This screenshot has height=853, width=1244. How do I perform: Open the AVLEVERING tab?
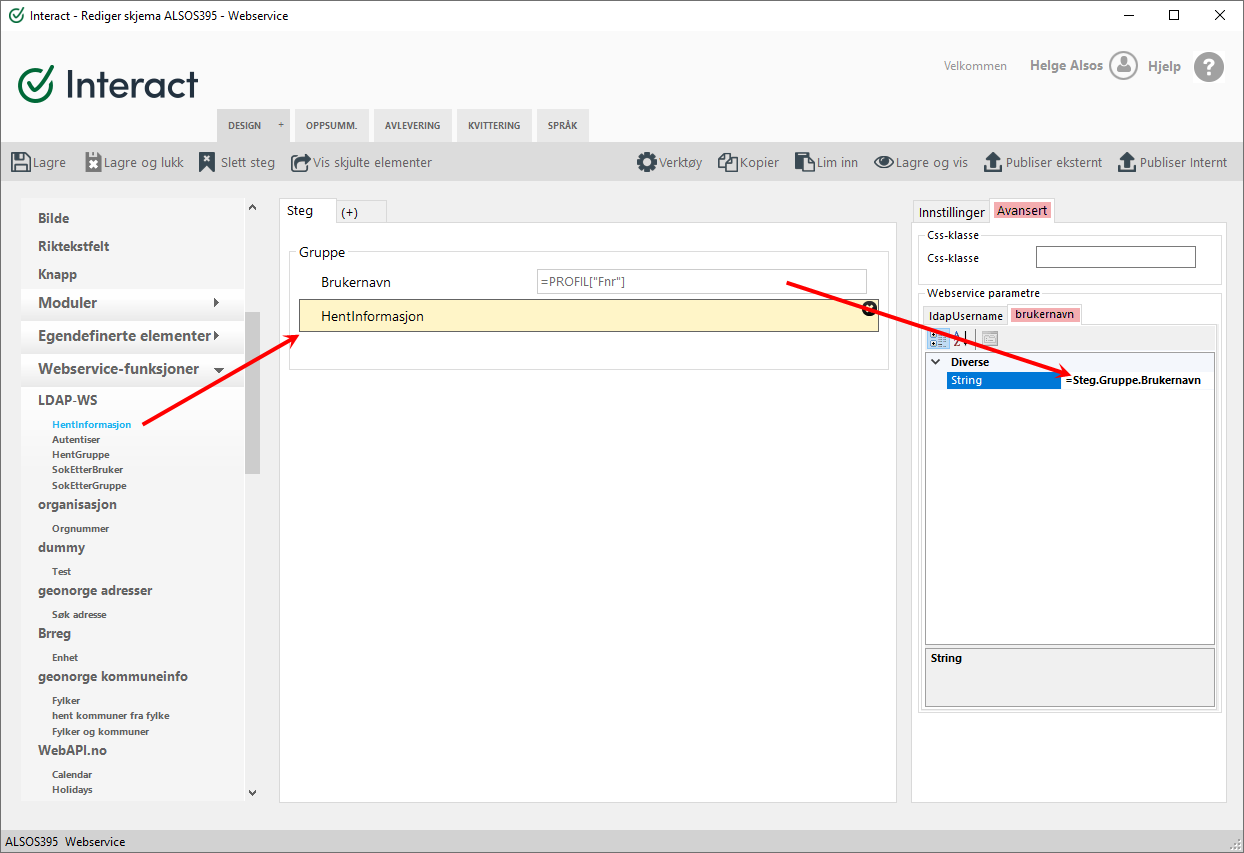tap(413, 126)
